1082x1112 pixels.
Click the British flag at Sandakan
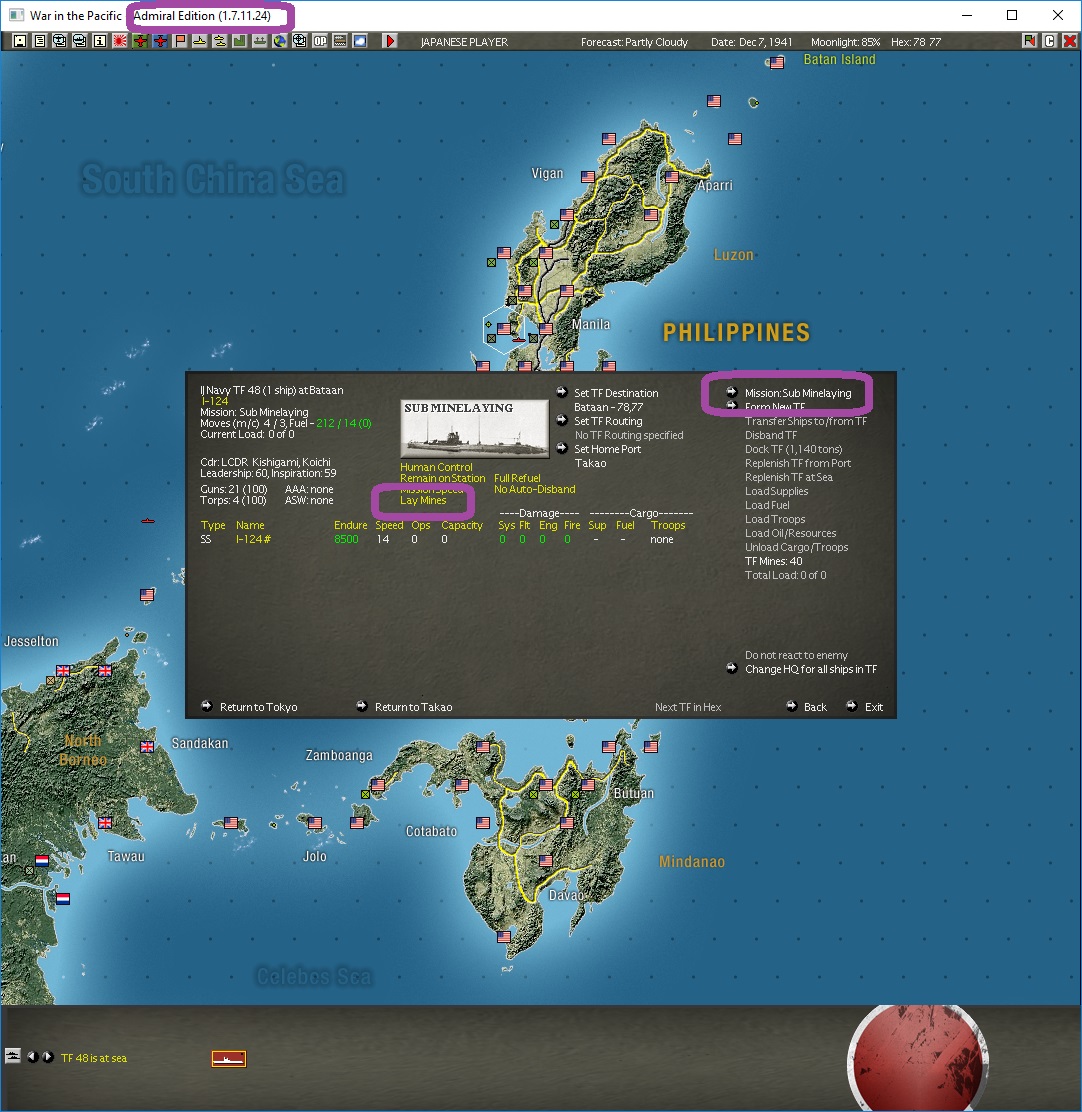(147, 746)
